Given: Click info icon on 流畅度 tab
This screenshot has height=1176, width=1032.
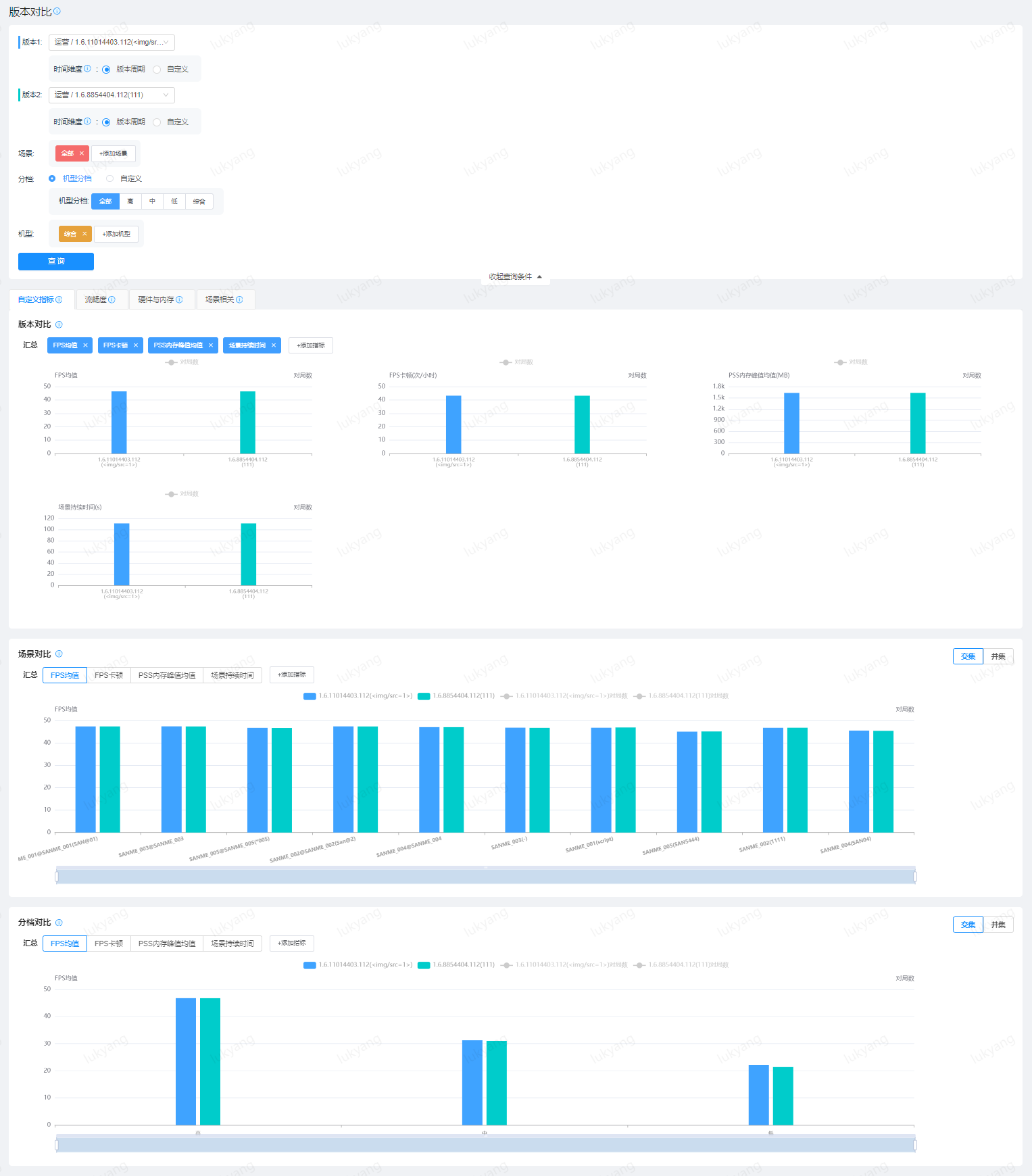Looking at the screenshot, I should tap(112, 299).
